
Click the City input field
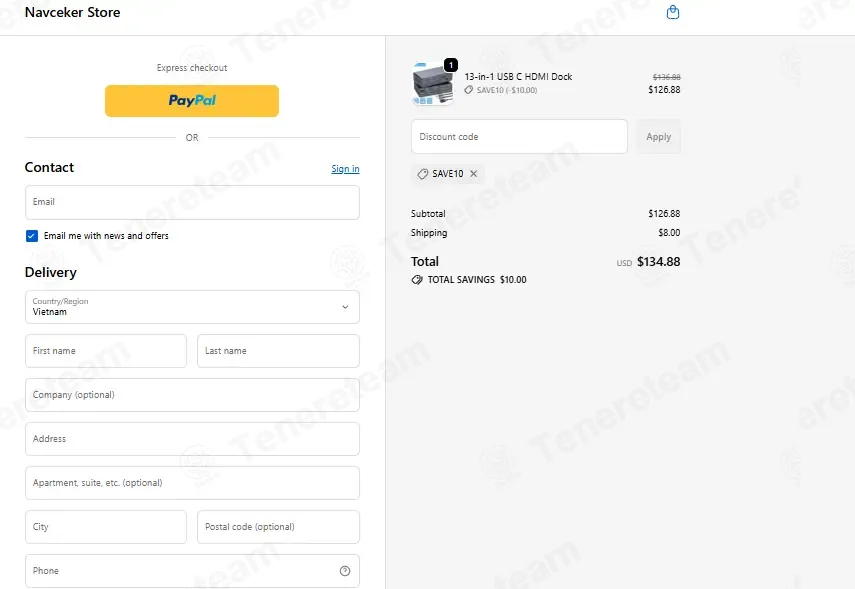pos(106,527)
